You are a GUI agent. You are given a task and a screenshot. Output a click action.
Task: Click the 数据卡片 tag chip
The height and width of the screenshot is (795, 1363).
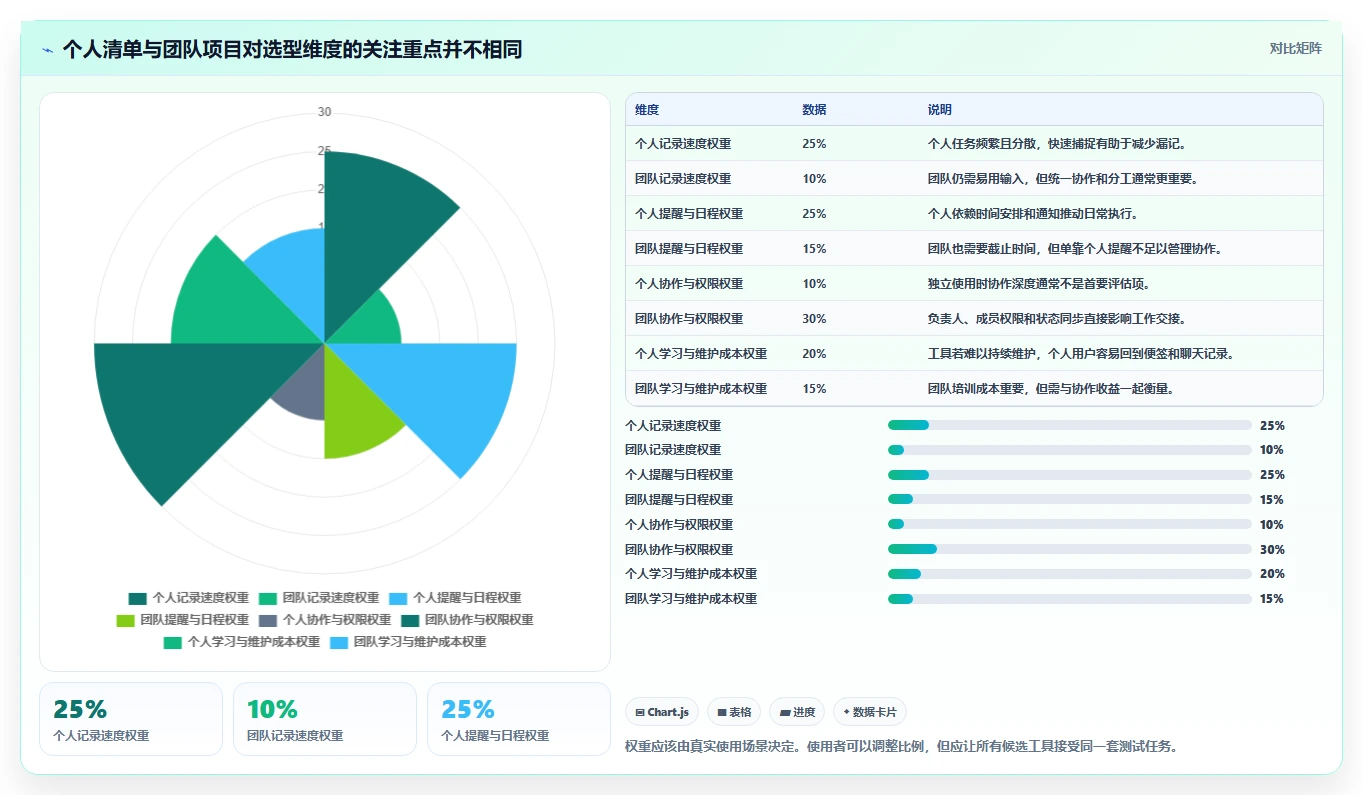[x=870, y=712]
